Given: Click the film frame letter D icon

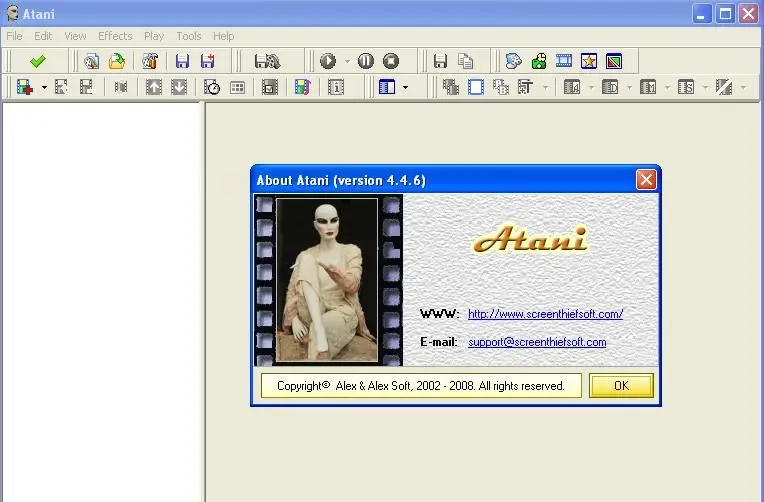Looking at the screenshot, I should tap(610, 87).
